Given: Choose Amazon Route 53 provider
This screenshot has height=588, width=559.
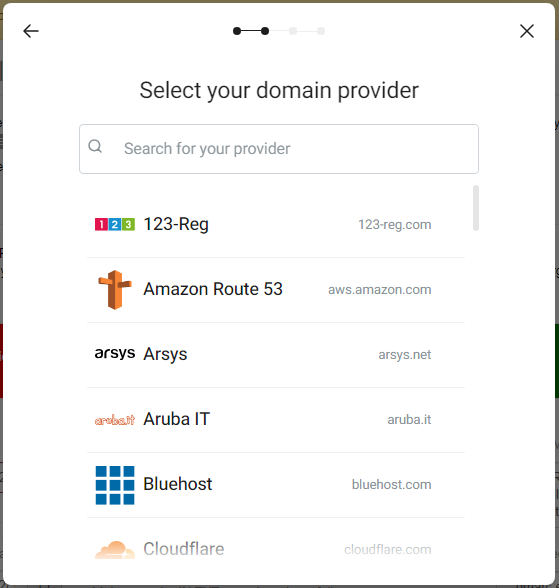Looking at the screenshot, I should (213, 289).
